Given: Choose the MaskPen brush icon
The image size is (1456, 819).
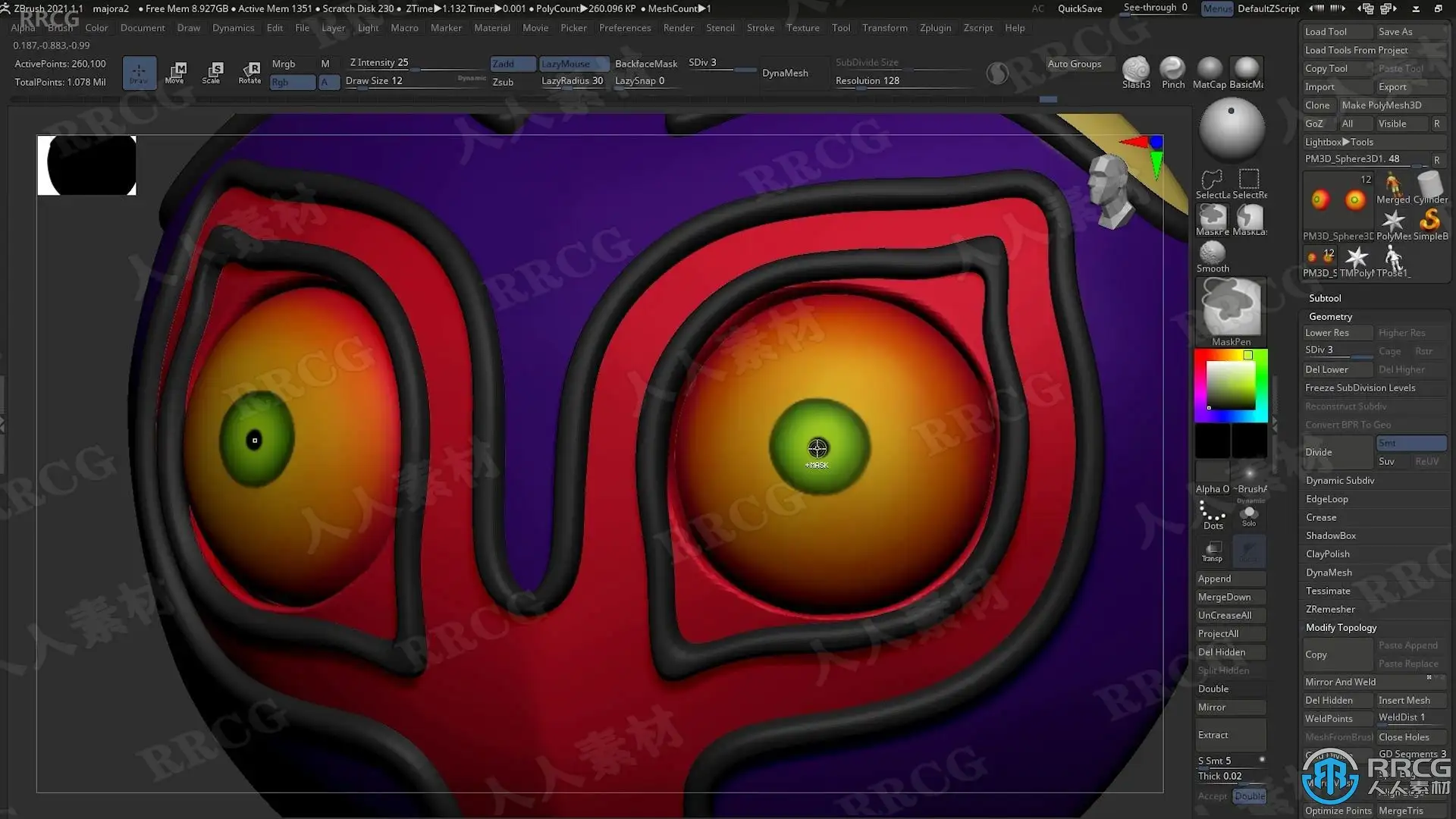Looking at the screenshot, I should point(1212,220).
